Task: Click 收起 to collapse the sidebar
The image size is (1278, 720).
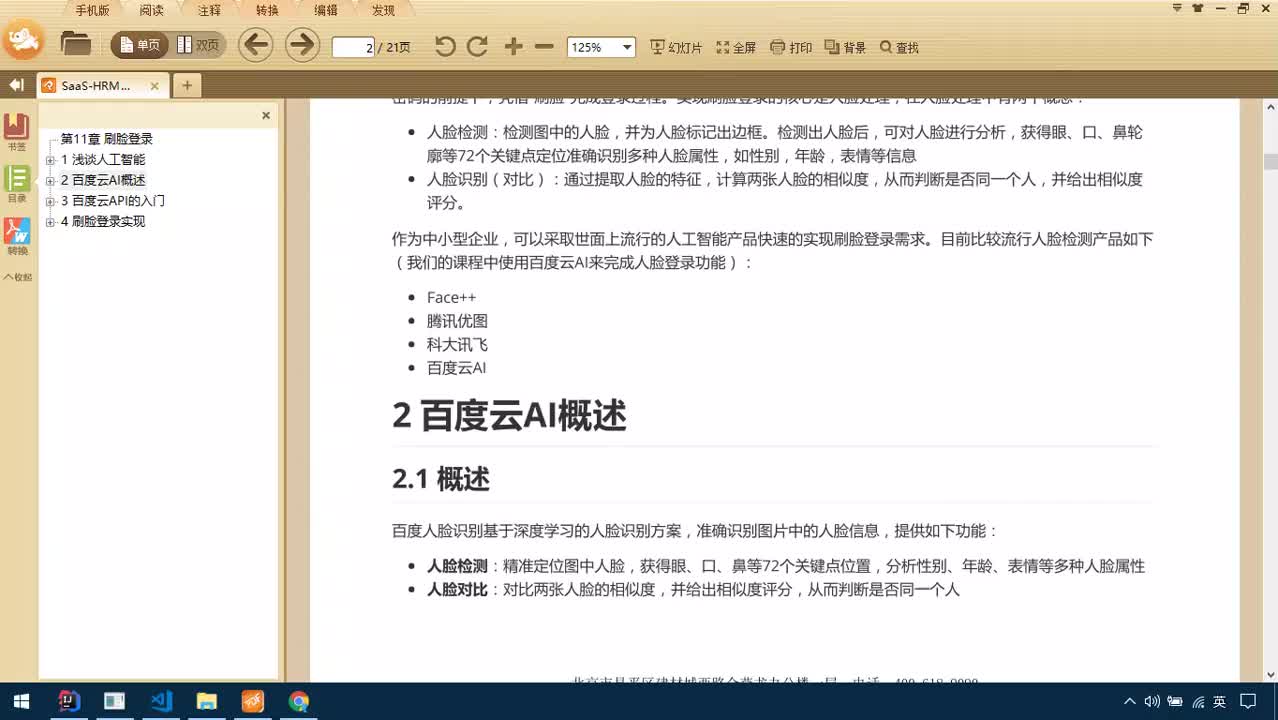Action: 18,277
